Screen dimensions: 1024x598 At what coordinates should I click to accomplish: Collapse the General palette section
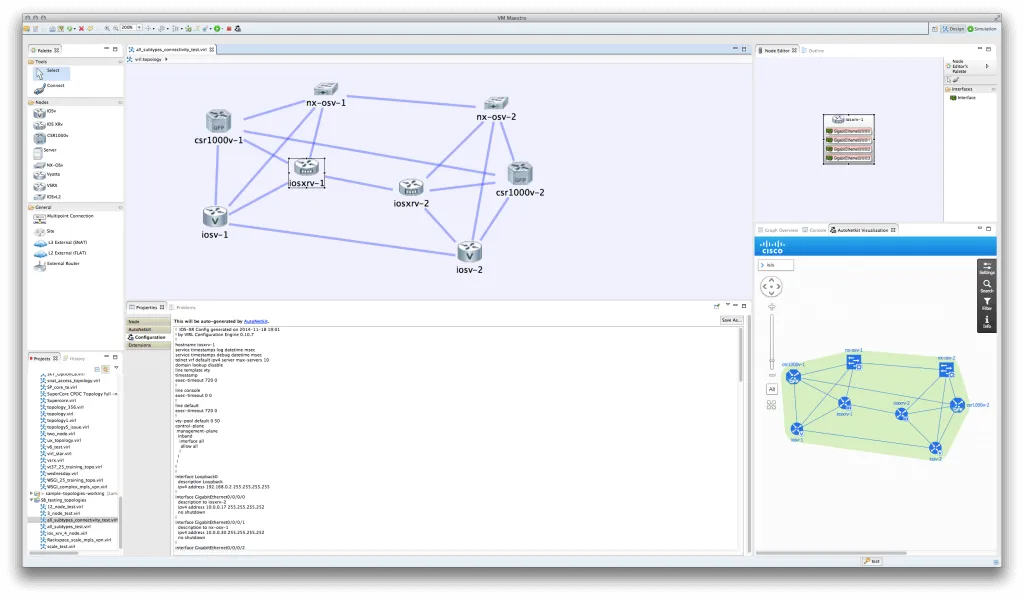click(120, 208)
